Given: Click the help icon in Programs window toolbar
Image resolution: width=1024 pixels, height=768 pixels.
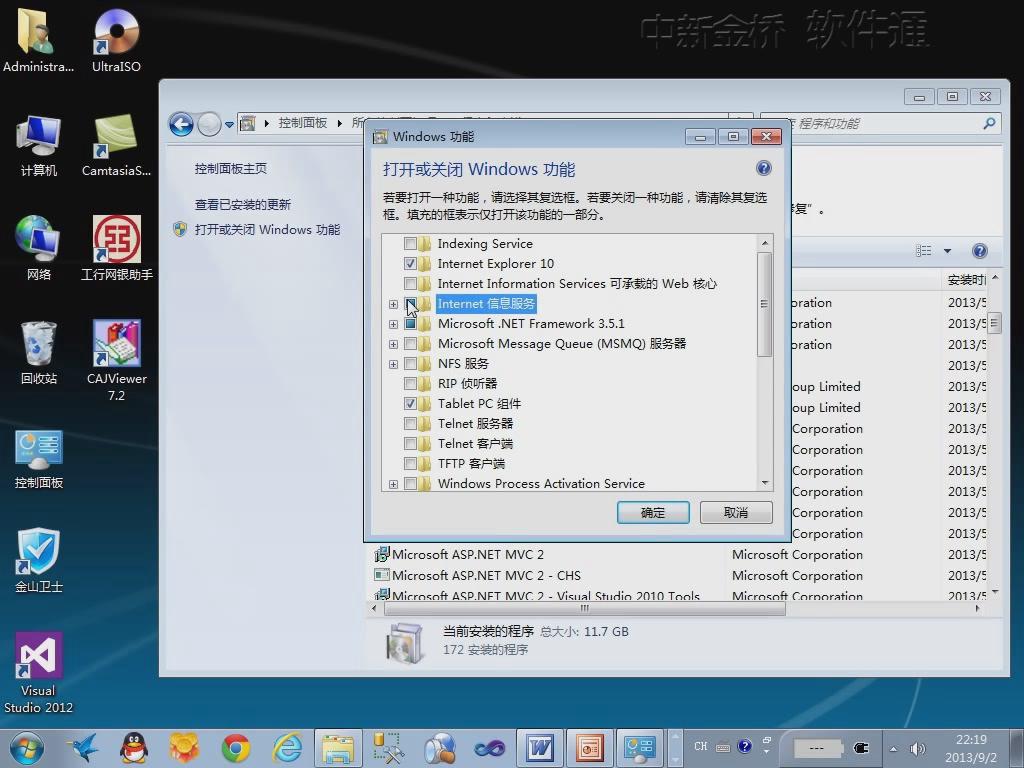Looking at the screenshot, I should [979, 251].
